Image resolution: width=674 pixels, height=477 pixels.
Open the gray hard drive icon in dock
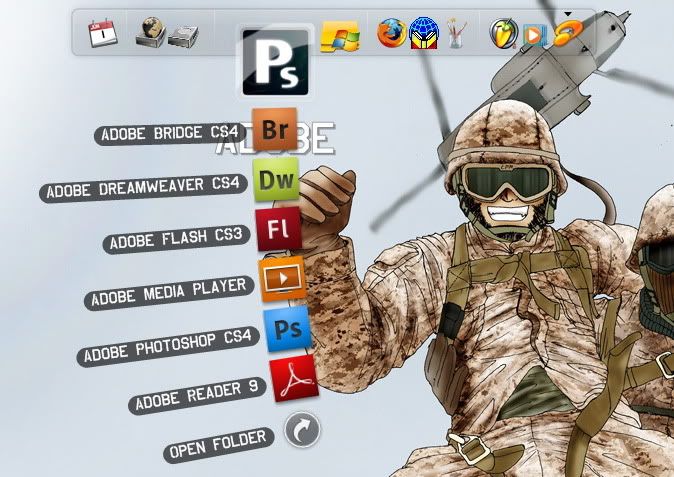point(183,37)
